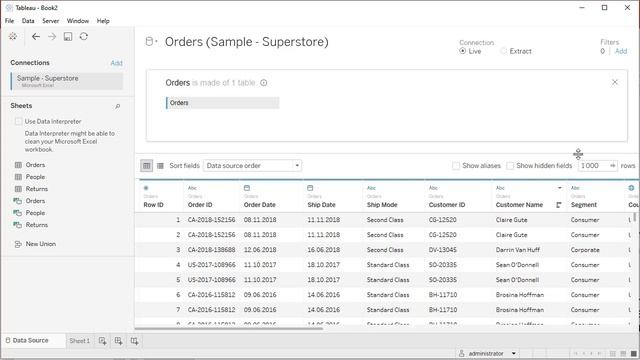The height and width of the screenshot is (360, 640).
Task: Open the administrator user dropdown
Action: pos(513,353)
